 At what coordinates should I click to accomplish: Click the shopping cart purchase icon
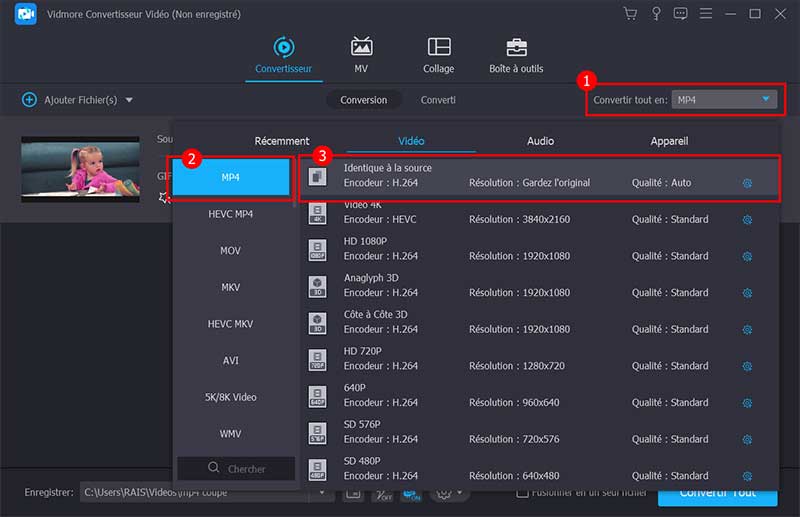point(630,14)
